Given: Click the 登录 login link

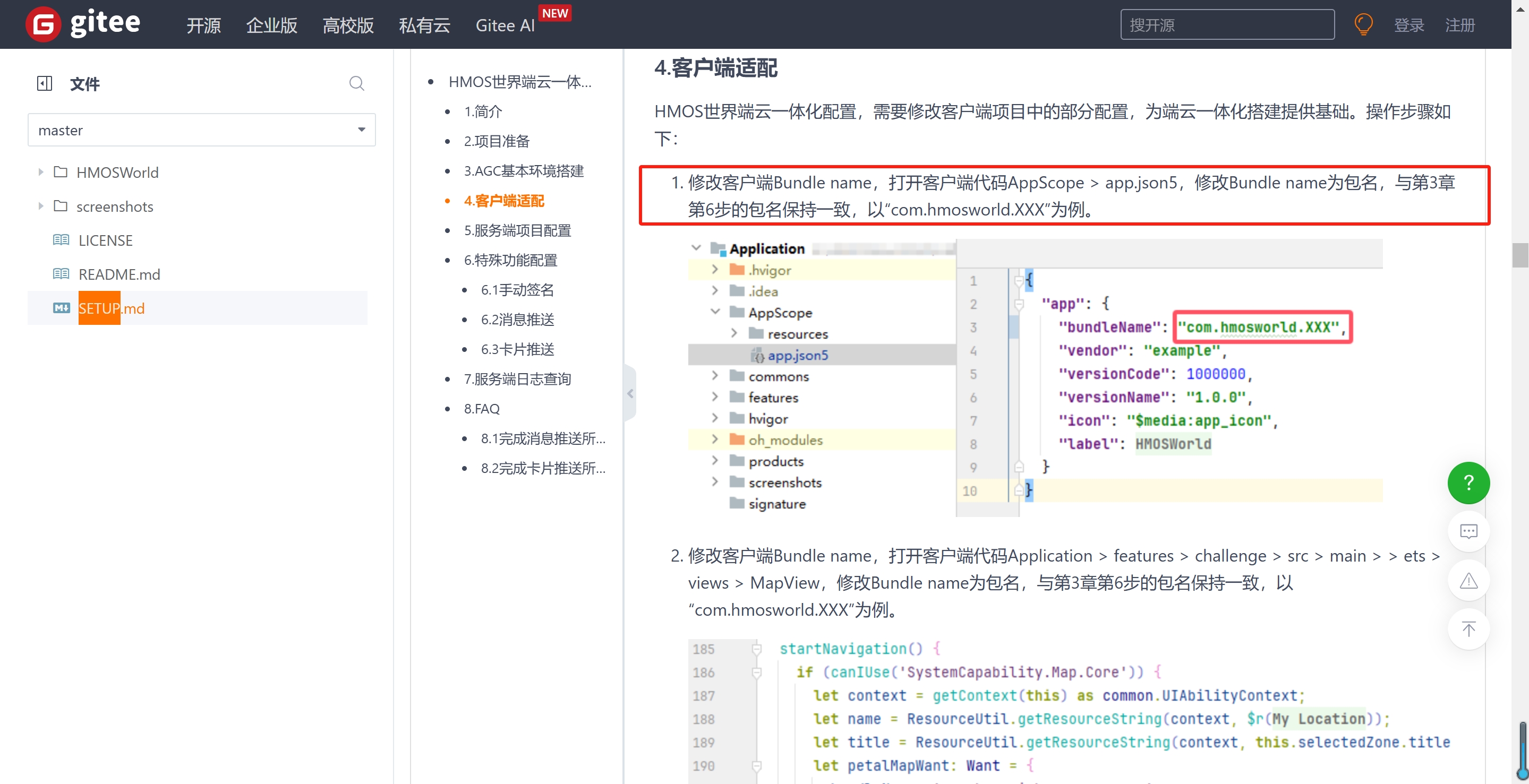Looking at the screenshot, I should tap(1408, 25).
